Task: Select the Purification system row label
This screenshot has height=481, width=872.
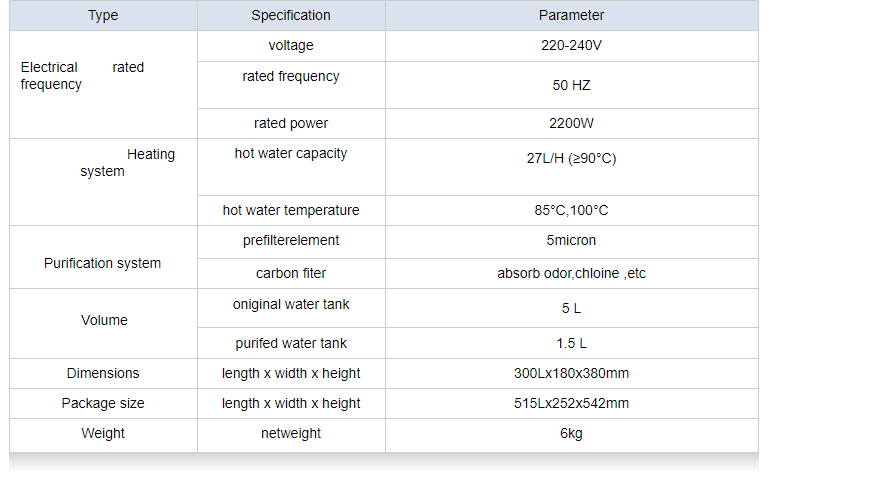Action: [103, 264]
